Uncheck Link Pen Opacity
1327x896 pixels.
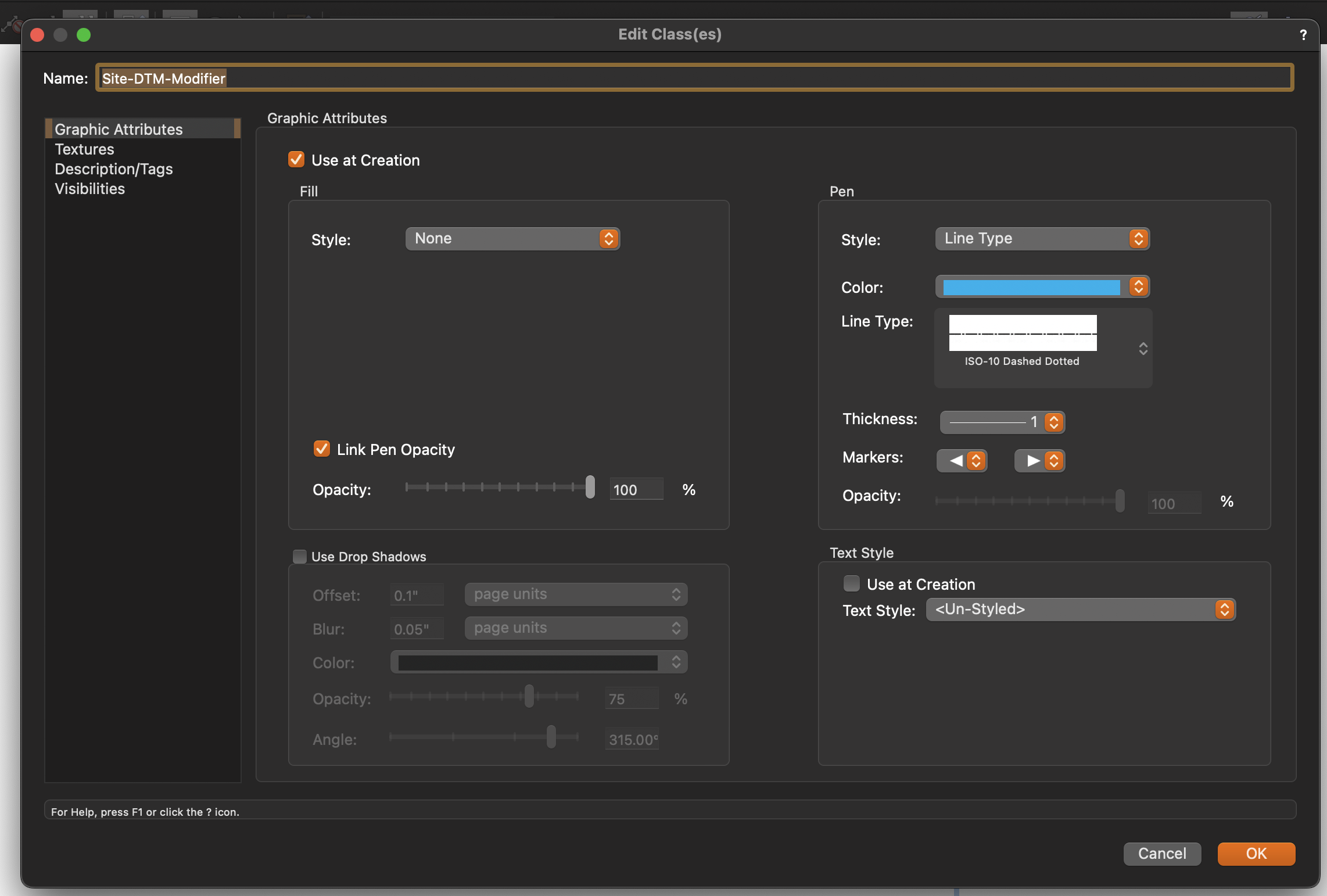click(x=322, y=449)
